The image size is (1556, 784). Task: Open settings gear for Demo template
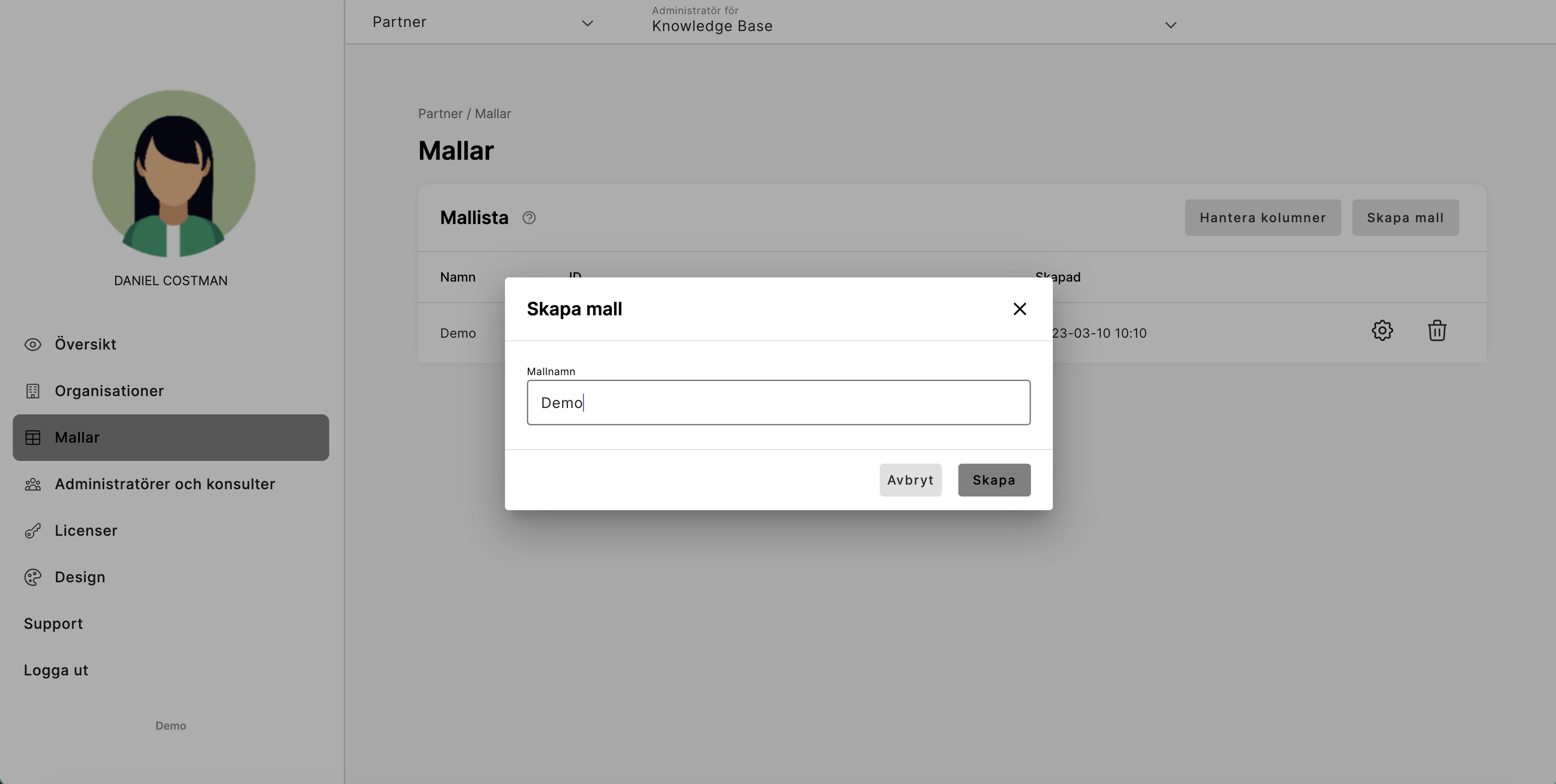pyautogui.click(x=1382, y=331)
